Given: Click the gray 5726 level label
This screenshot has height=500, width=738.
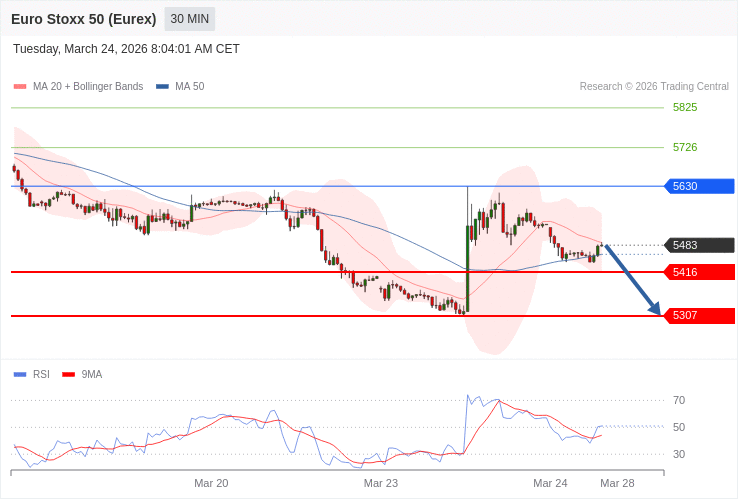Looking at the screenshot, I should 685,147.
